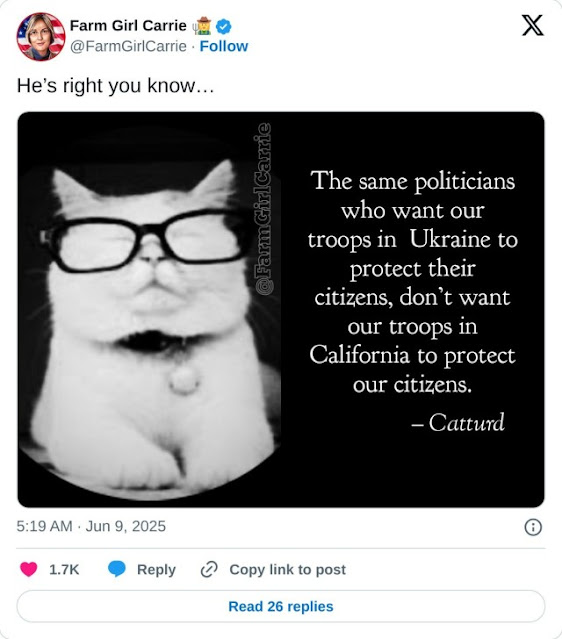Open the 5:19 AM Jun 9, 2025 timestamp
562x639 pixels.
coord(91,526)
